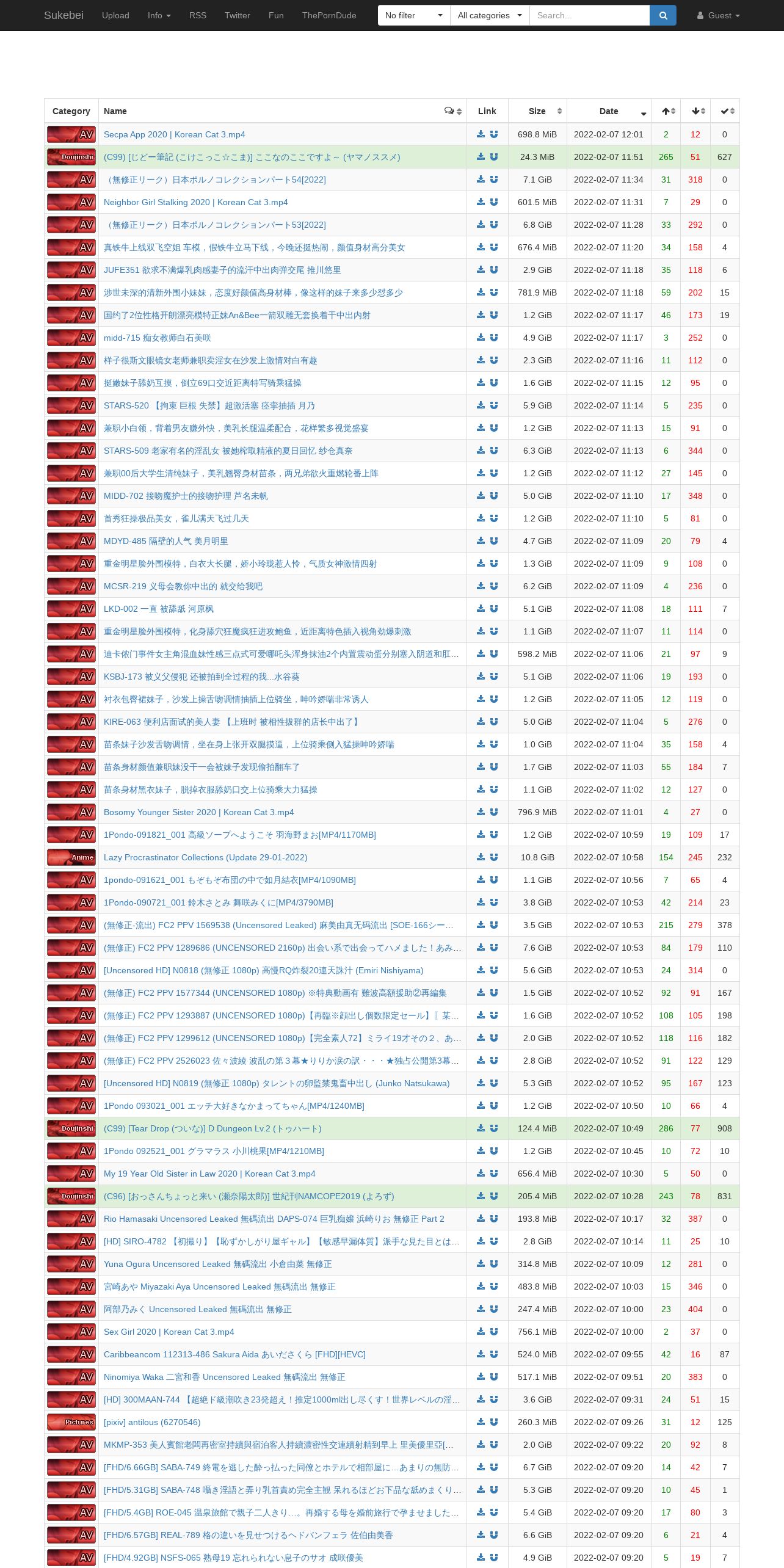Open the Upload page
Image resolution: width=784 pixels, height=1568 pixels.
(x=115, y=15)
